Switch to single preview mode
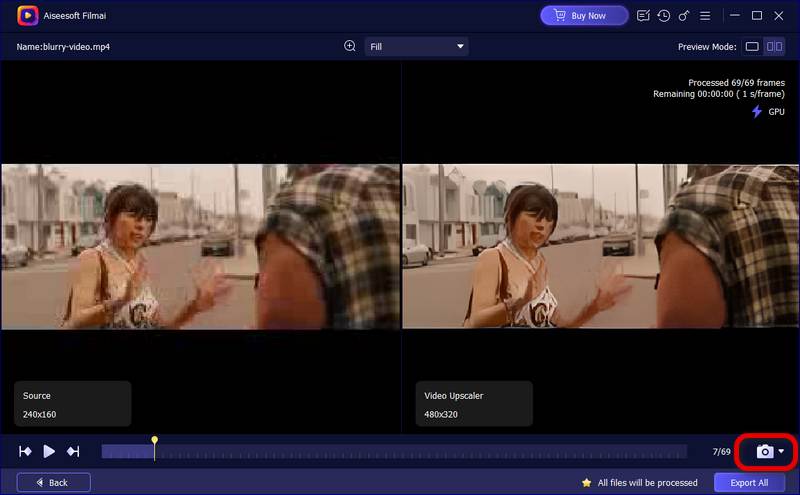 [752, 46]
